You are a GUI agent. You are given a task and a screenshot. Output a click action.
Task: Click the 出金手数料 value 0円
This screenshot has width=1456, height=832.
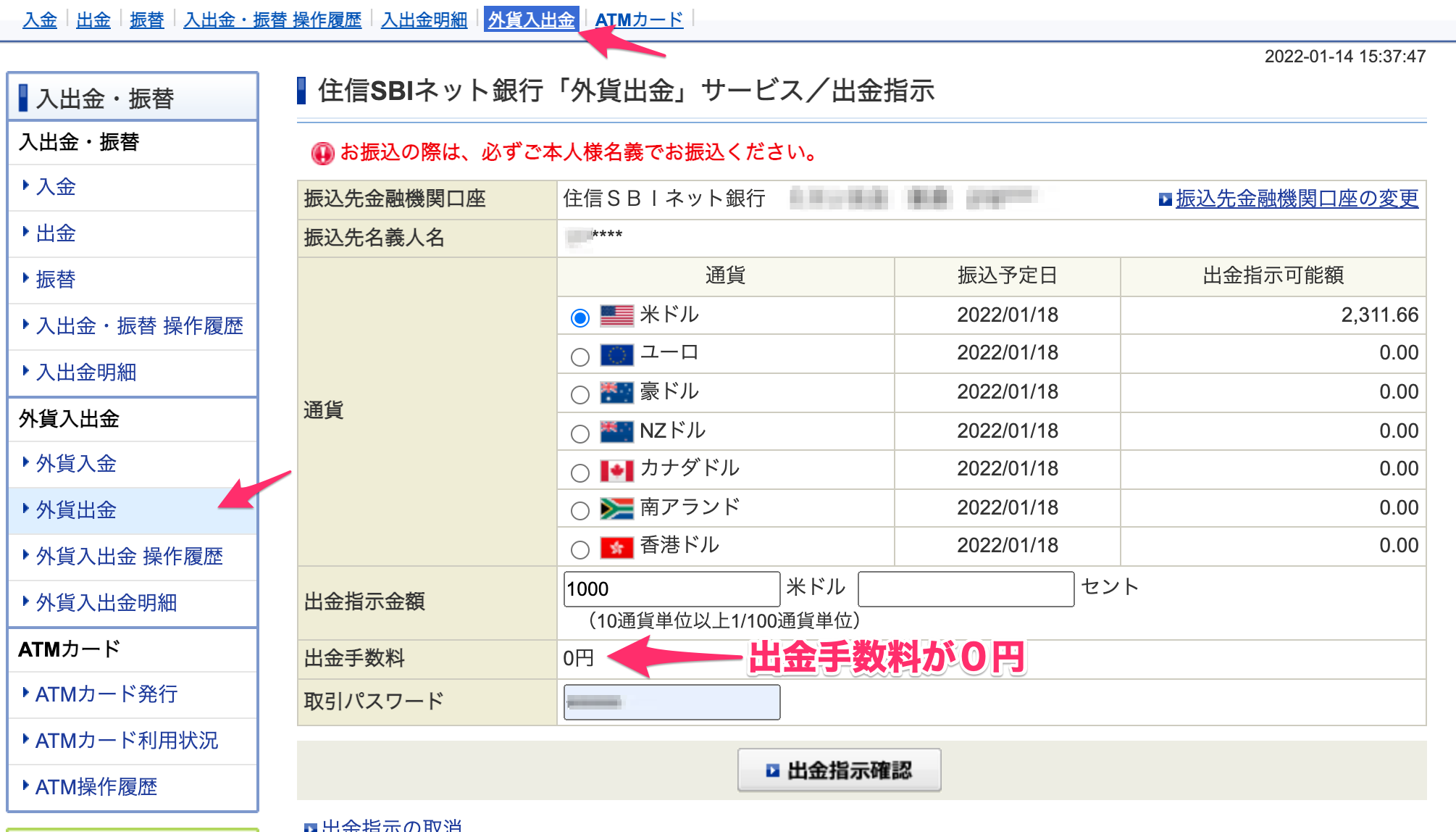[579, 658]
